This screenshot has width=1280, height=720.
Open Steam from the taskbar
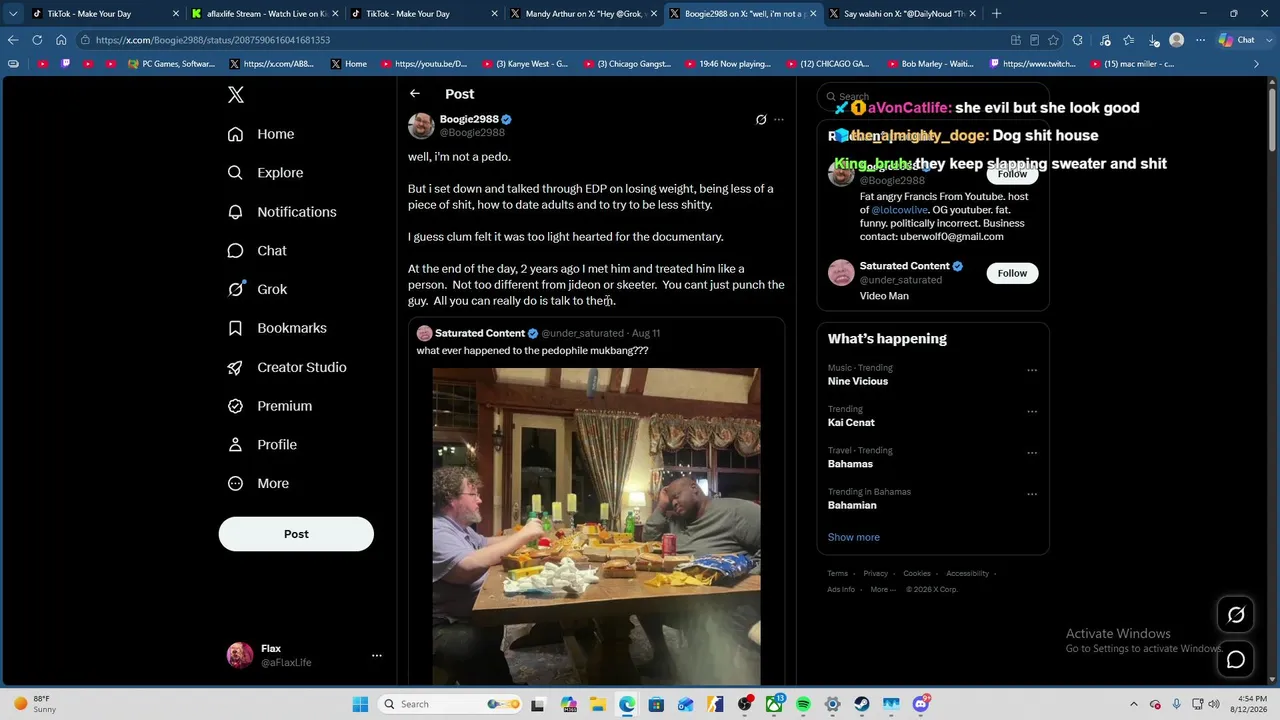coord(862,704)
